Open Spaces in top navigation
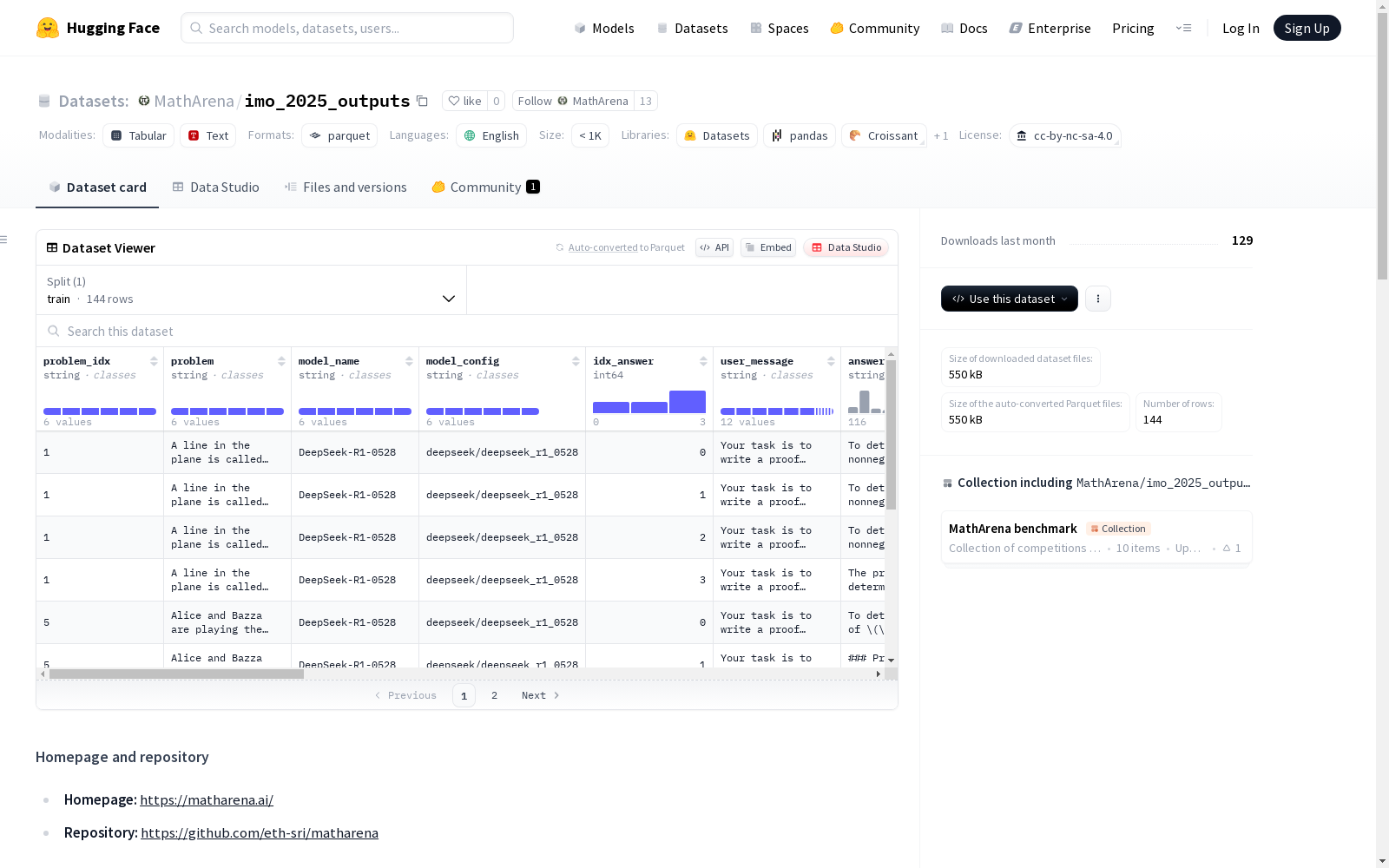The width and height of the screenshot is (1389, 868). coord(780,28)
